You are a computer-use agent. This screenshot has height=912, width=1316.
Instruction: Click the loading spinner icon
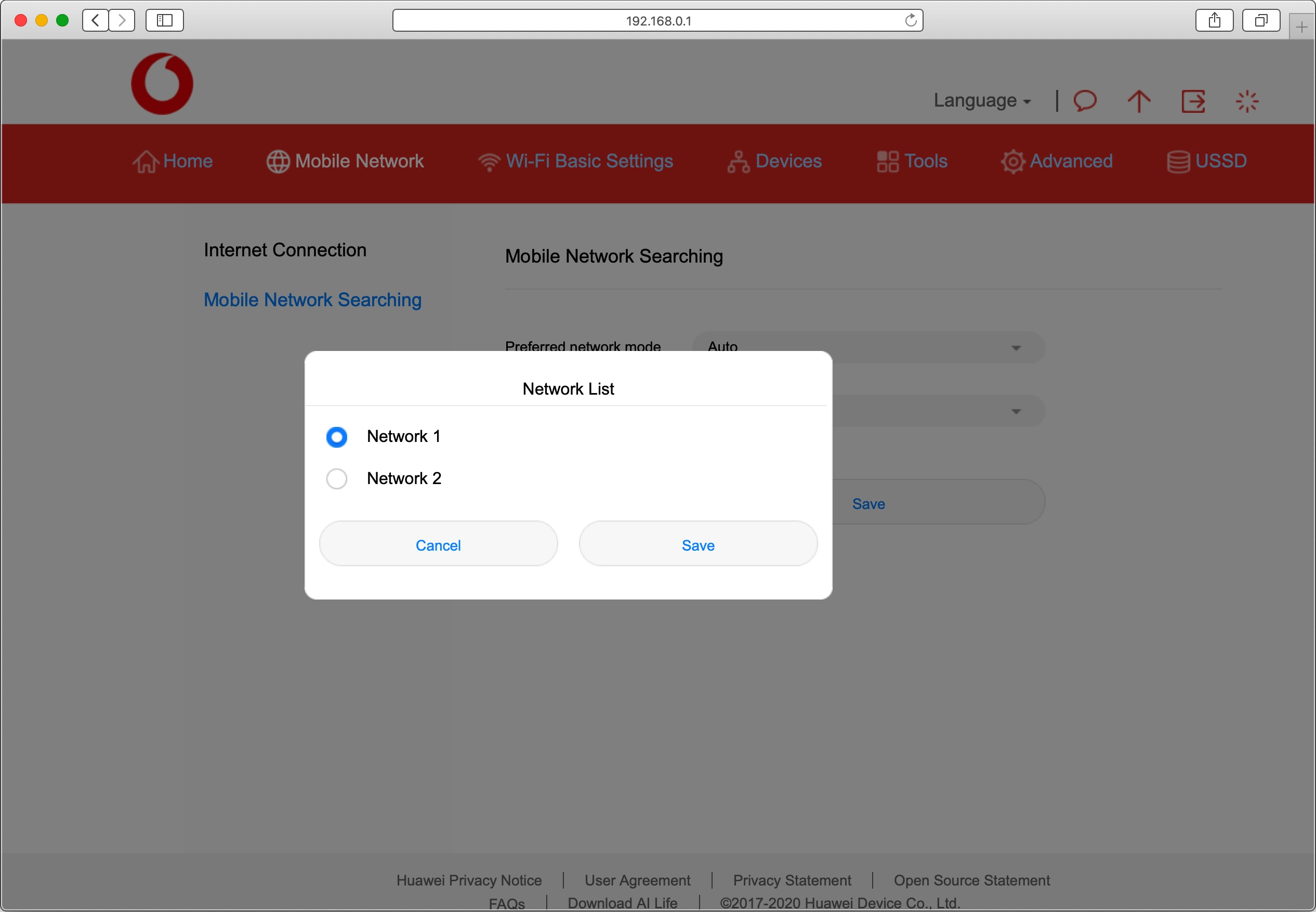(1246, 101)
